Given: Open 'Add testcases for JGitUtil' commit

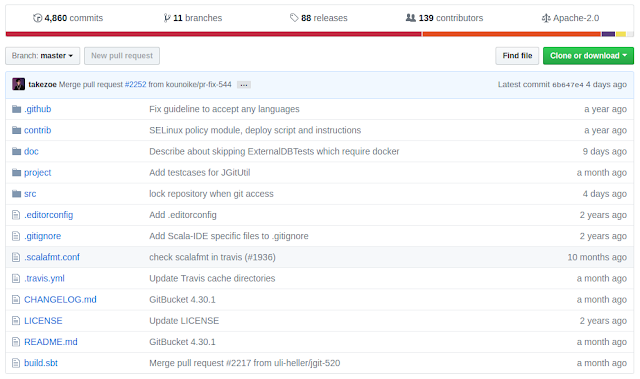Looking at the screenshot, I should coord(200,173).
